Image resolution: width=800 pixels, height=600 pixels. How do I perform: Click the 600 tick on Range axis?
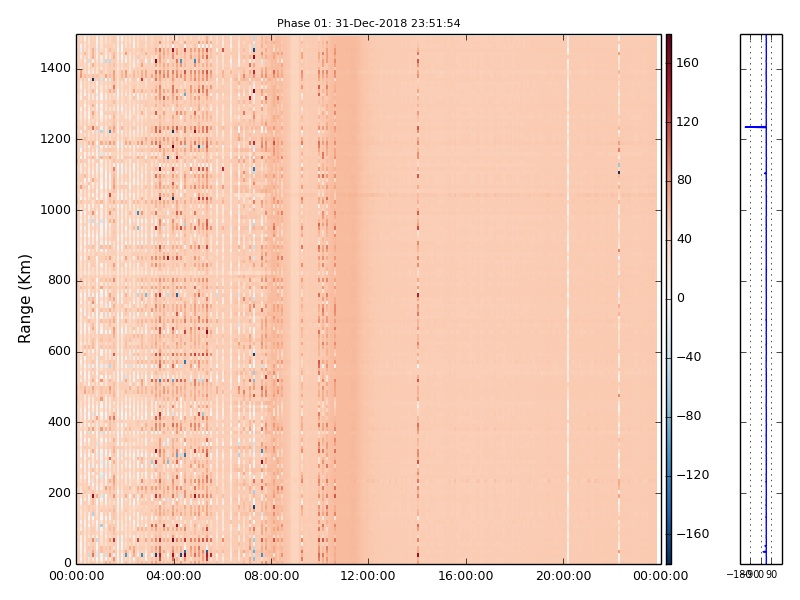[59, 352]
